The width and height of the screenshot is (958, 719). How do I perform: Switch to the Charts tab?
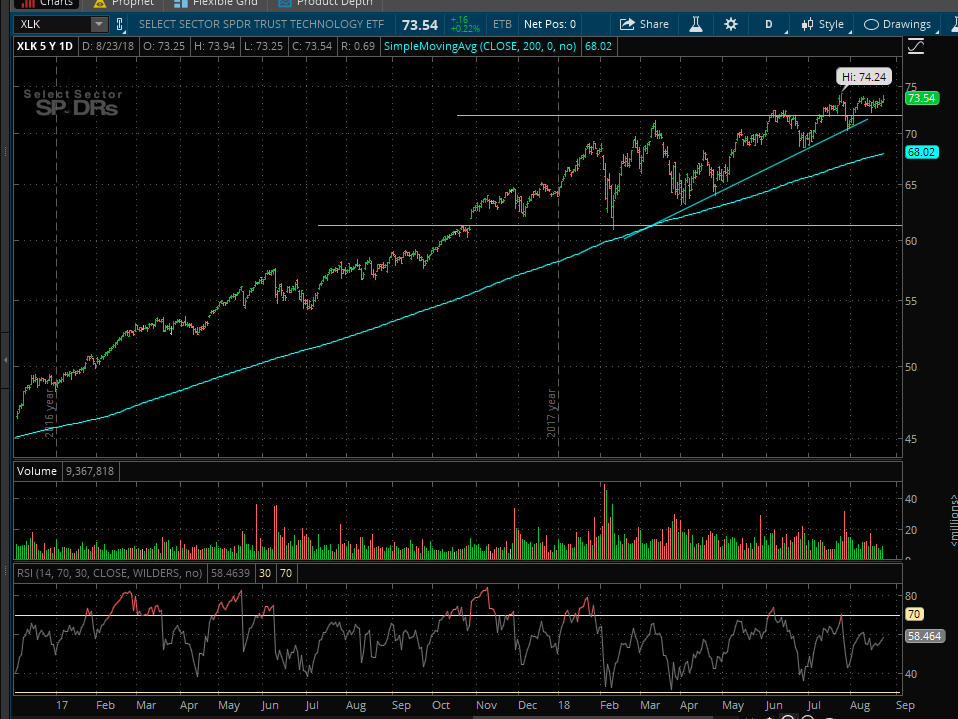pyautogui.click(x=46, y=4)
